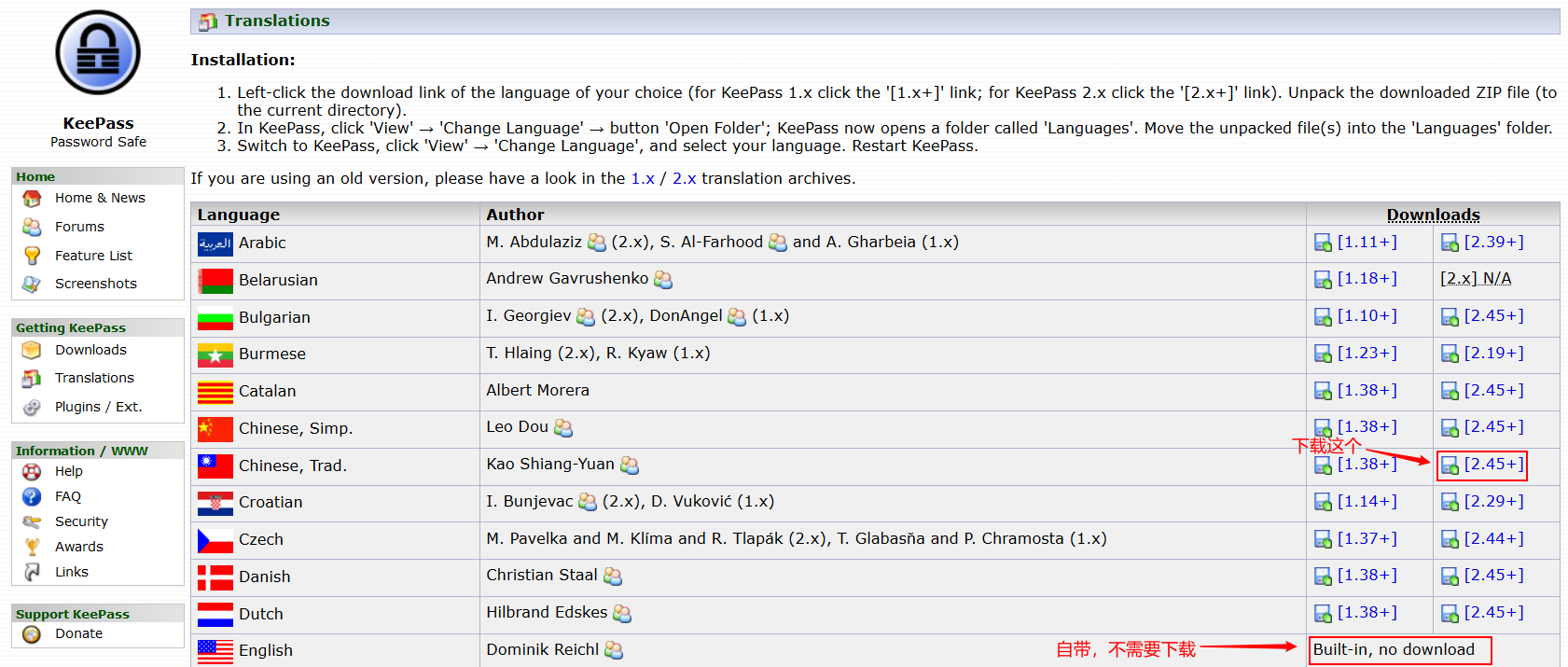Go to Feature List
Viewport: 1568px width, 667px height.
click(93, 256)
